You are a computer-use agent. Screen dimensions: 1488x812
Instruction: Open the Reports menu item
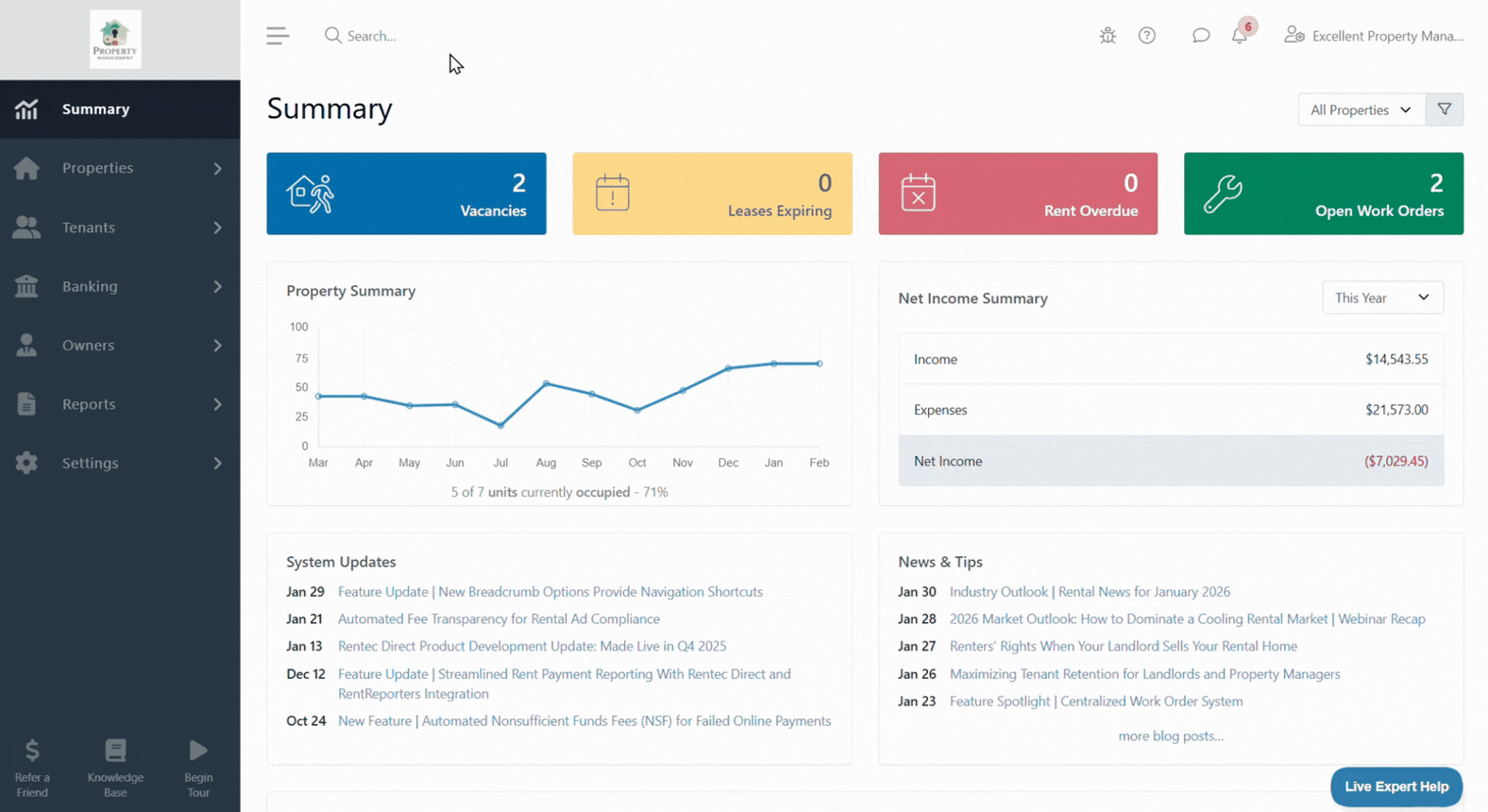click(120, 404)
